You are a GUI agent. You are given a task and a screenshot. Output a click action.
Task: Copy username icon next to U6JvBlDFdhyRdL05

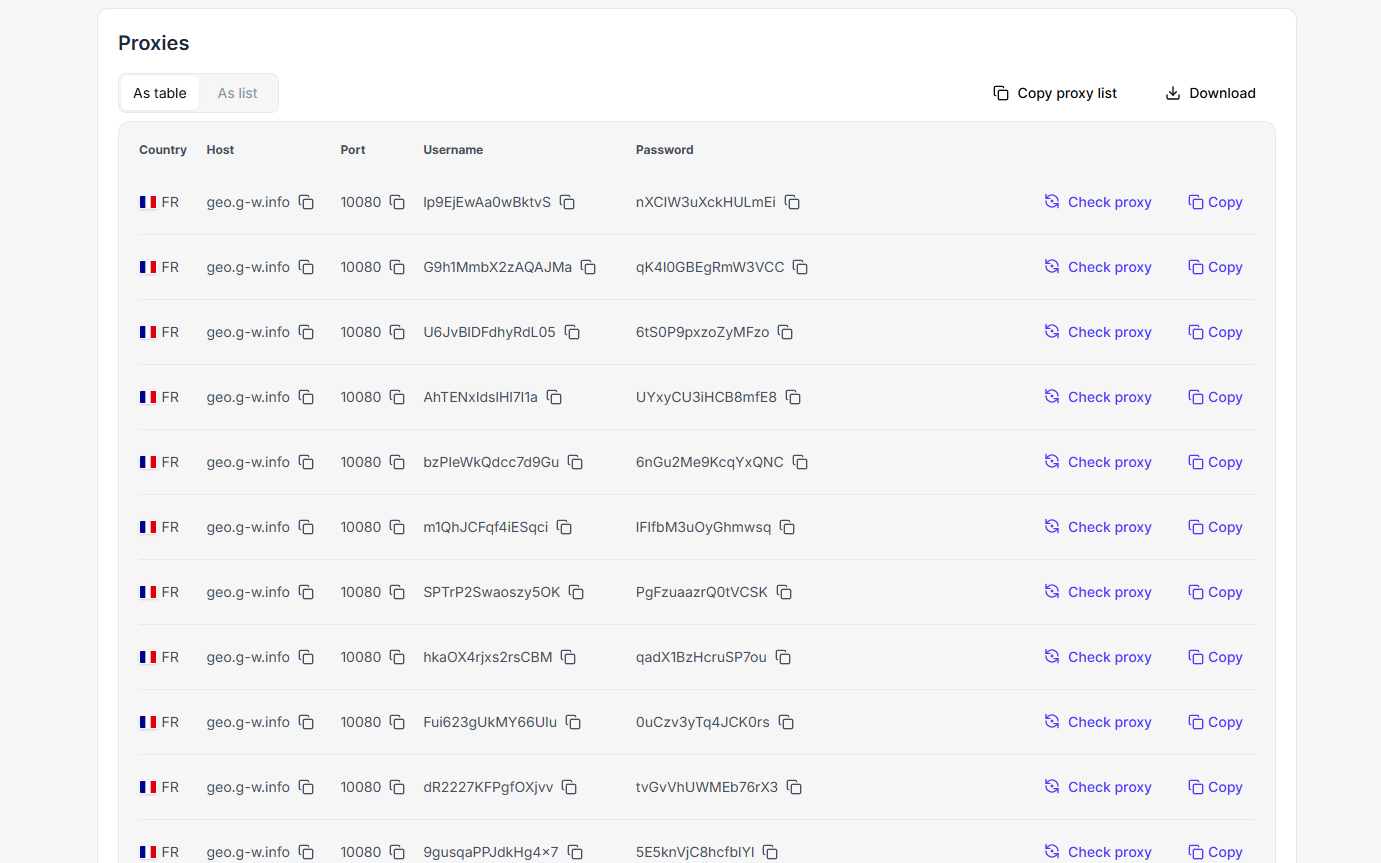[572, 332]
